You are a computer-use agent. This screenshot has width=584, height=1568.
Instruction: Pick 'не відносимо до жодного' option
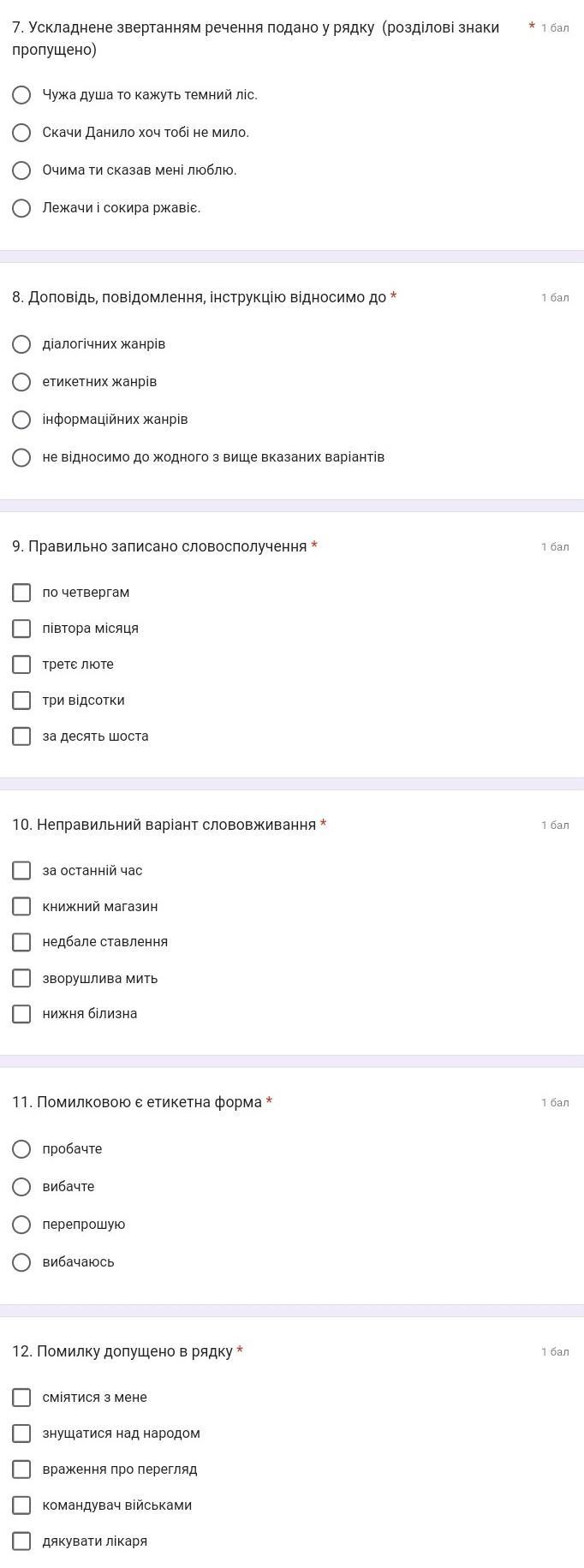pos(21,457)
